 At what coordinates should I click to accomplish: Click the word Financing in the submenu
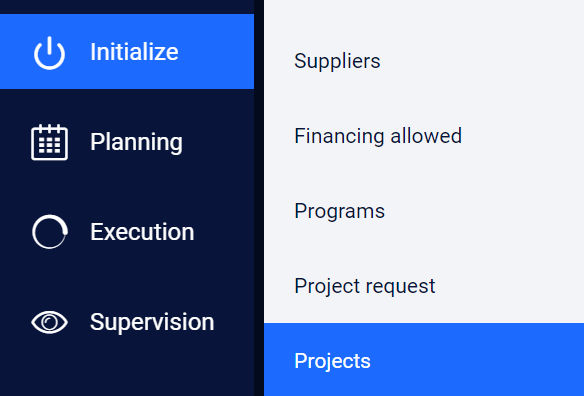[339, 136]
